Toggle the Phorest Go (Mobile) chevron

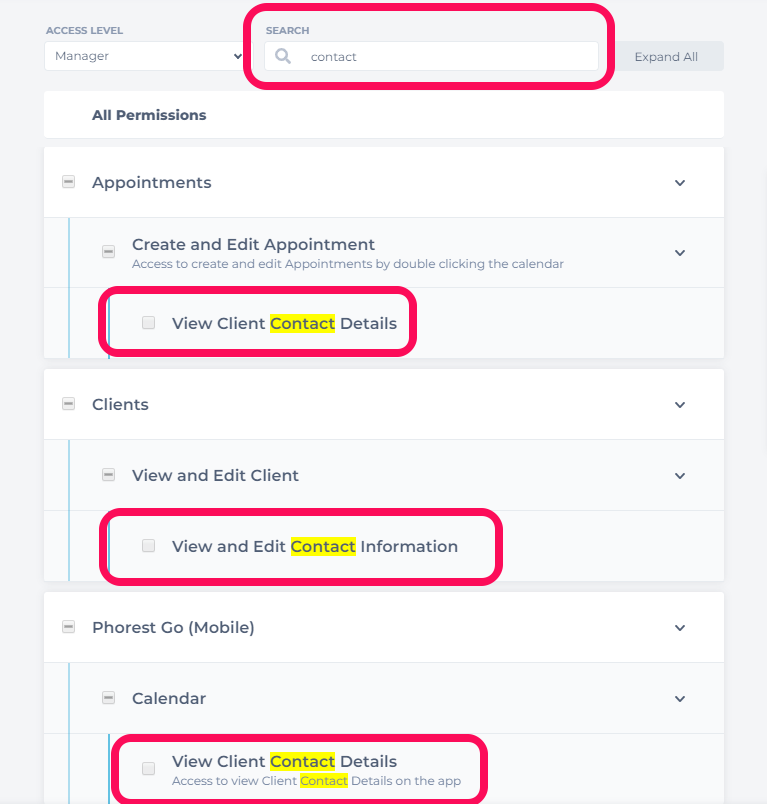click(x=680, y=628)
